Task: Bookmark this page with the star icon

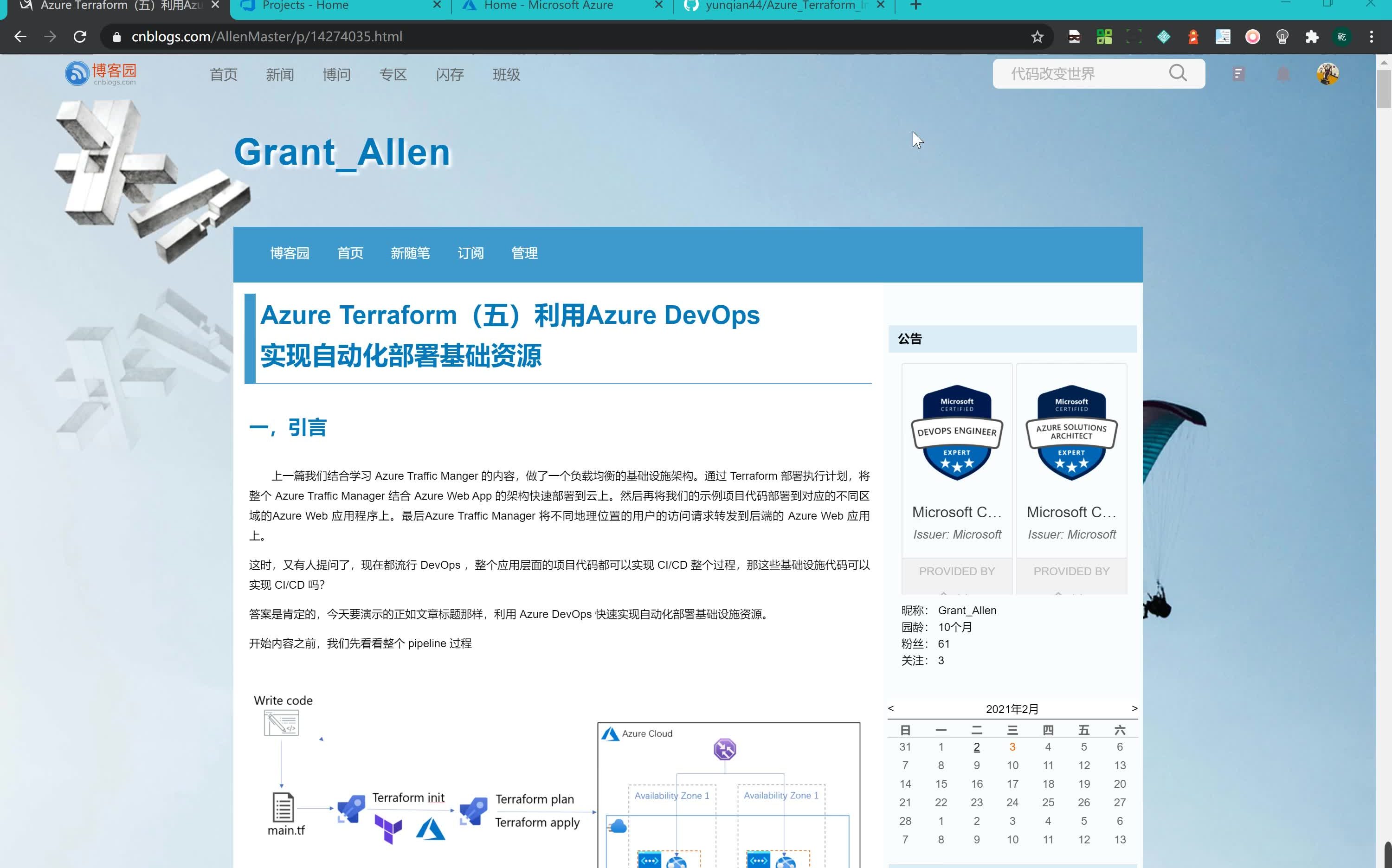Action: 1037,37
